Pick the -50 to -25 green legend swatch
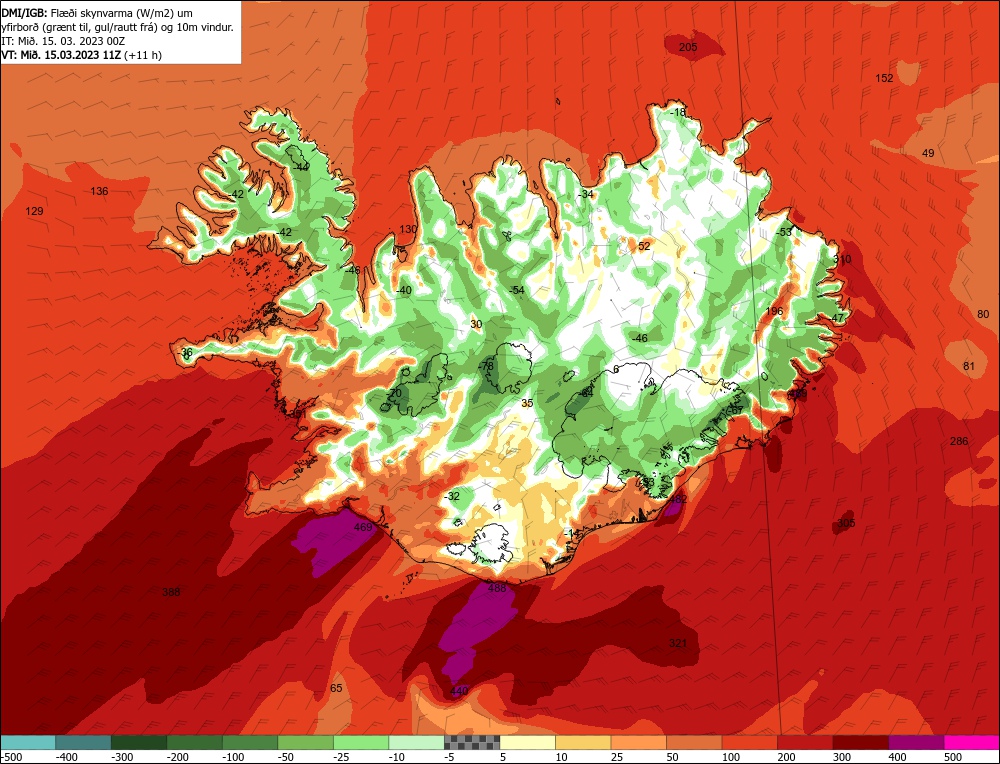Viewport: 1000px width, 764px height. [305, 742]
